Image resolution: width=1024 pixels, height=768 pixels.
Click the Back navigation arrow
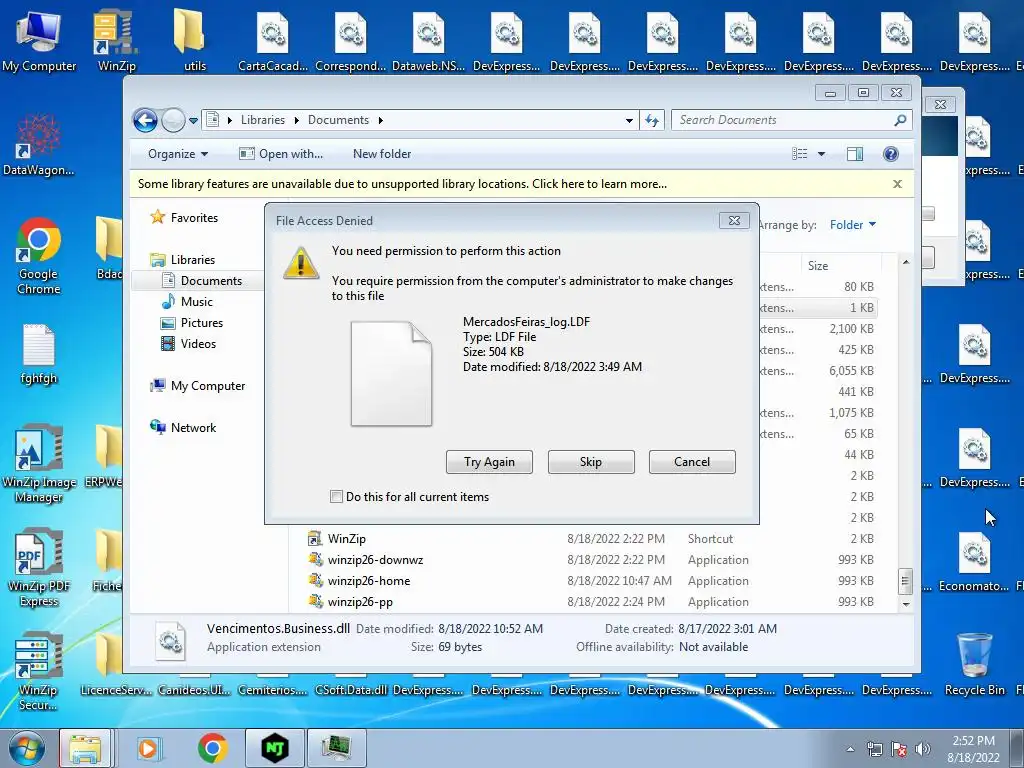(145, 120)
